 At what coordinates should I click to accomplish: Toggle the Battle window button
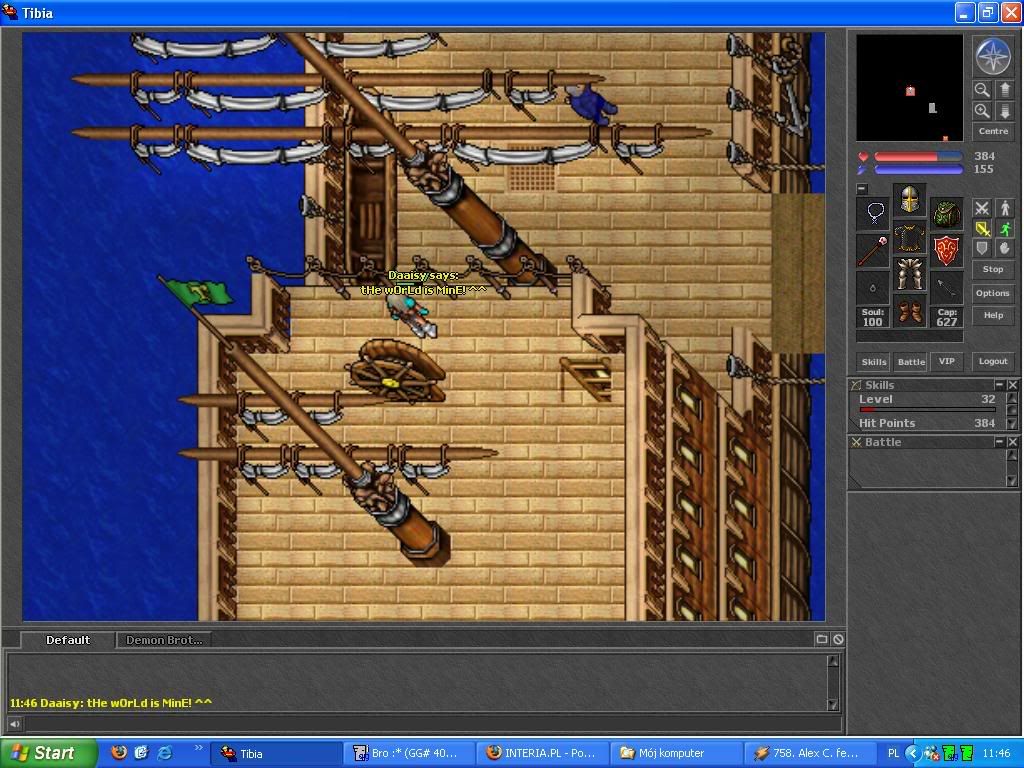[x=911, y=362]
